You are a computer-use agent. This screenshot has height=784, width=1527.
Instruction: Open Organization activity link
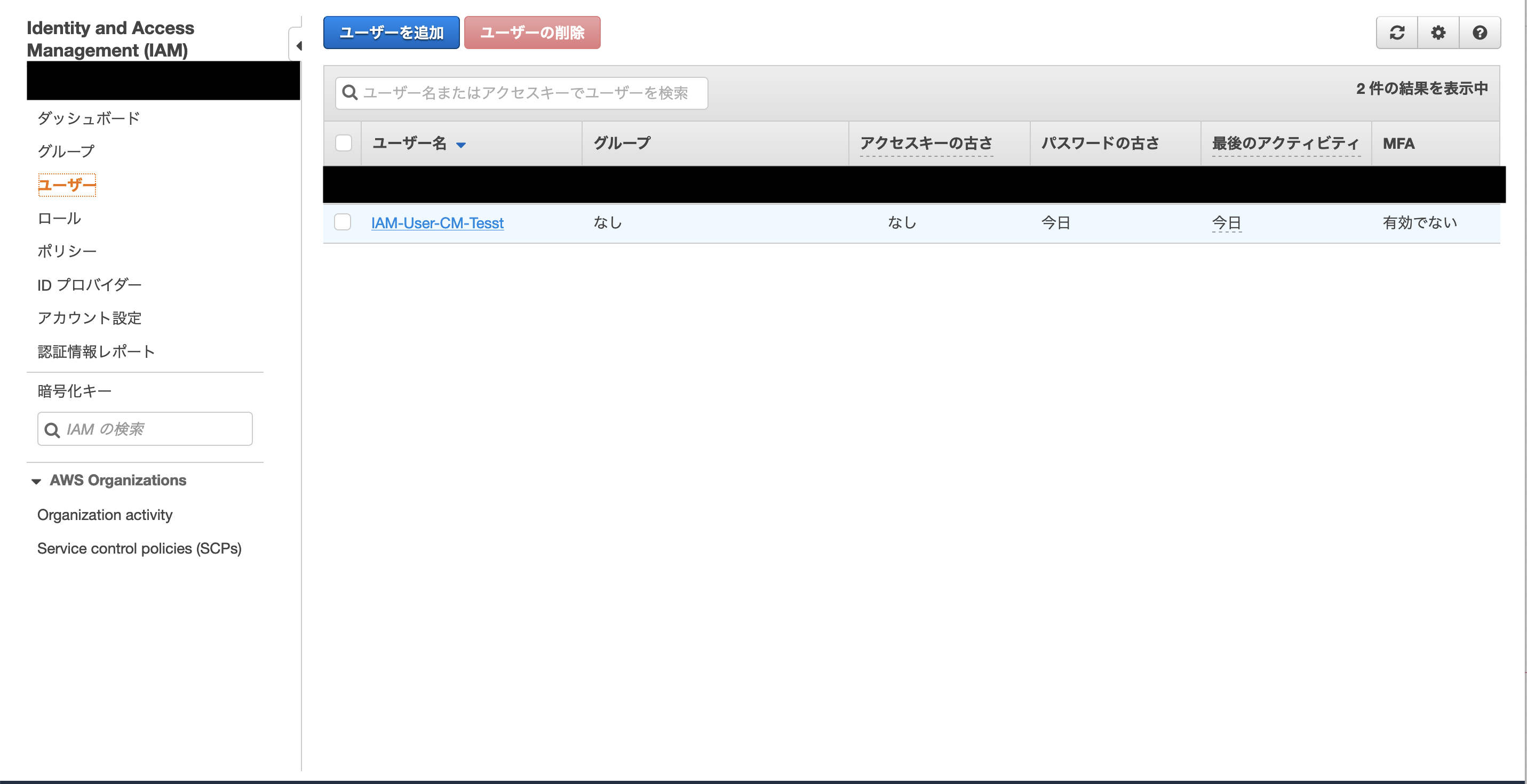point(105,515)
